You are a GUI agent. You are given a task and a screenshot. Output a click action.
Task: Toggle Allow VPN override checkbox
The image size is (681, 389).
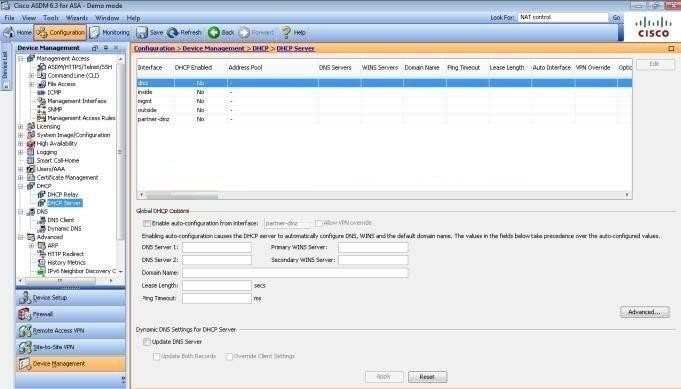click(318, 223)
